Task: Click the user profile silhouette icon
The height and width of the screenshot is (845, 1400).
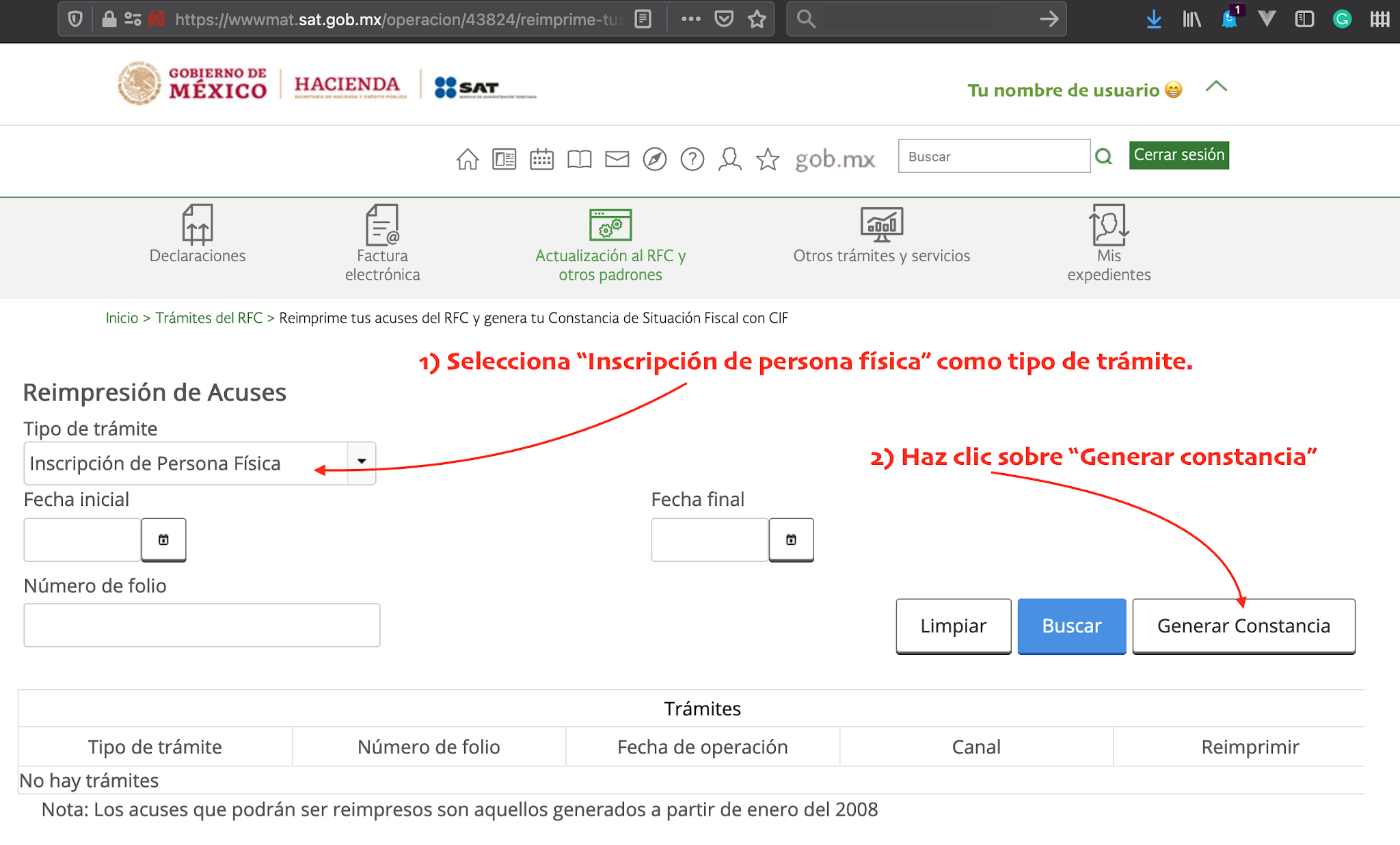Action: coord(729,159)
